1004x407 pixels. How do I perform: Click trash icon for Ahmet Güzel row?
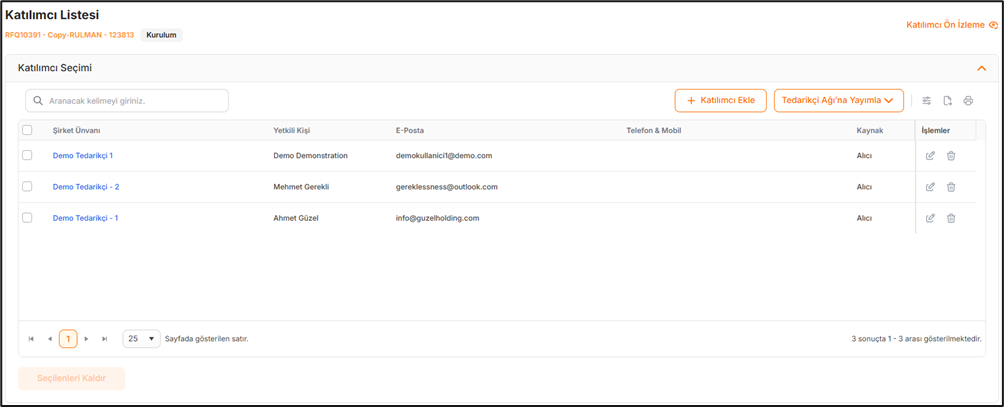click(951, 218)
